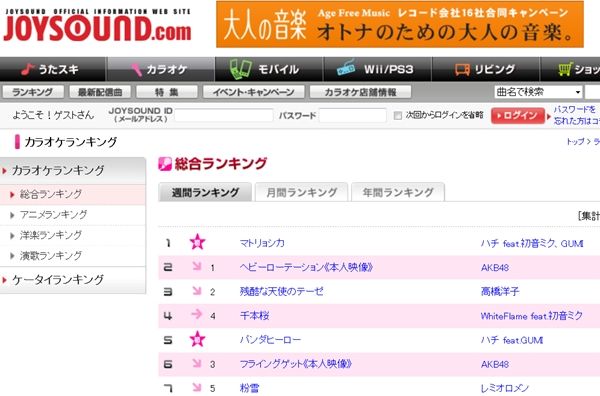
Task: Open the 最新配信曲 submenu button
Action: point(100,92)
